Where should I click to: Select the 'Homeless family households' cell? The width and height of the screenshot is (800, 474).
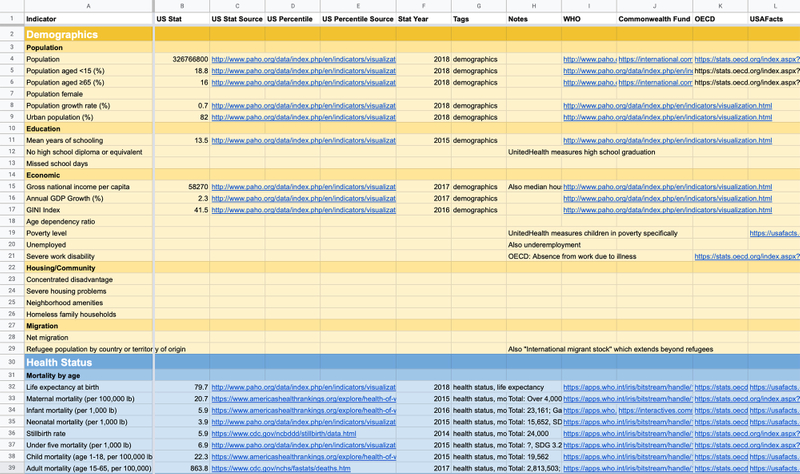(88, 314)
